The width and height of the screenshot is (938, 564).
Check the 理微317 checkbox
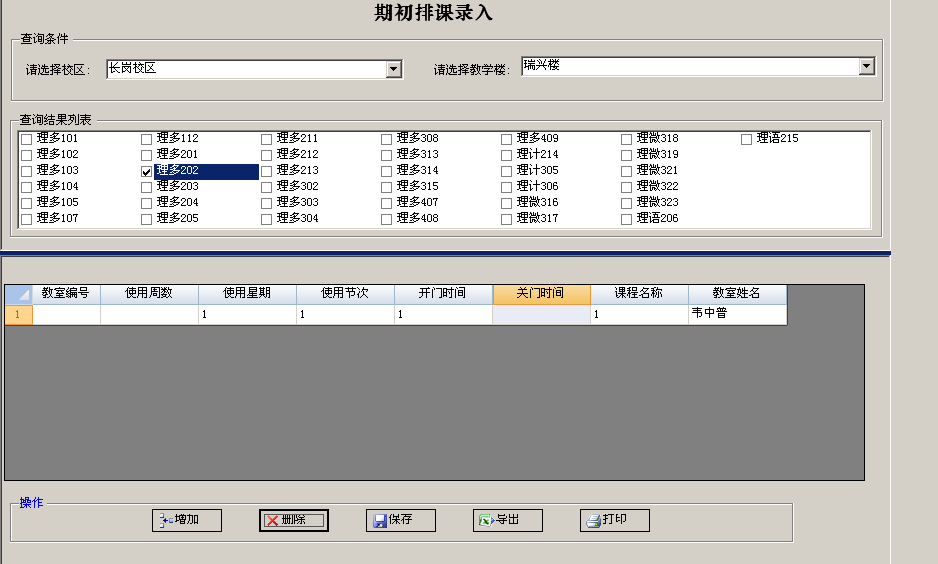(507, 219)
